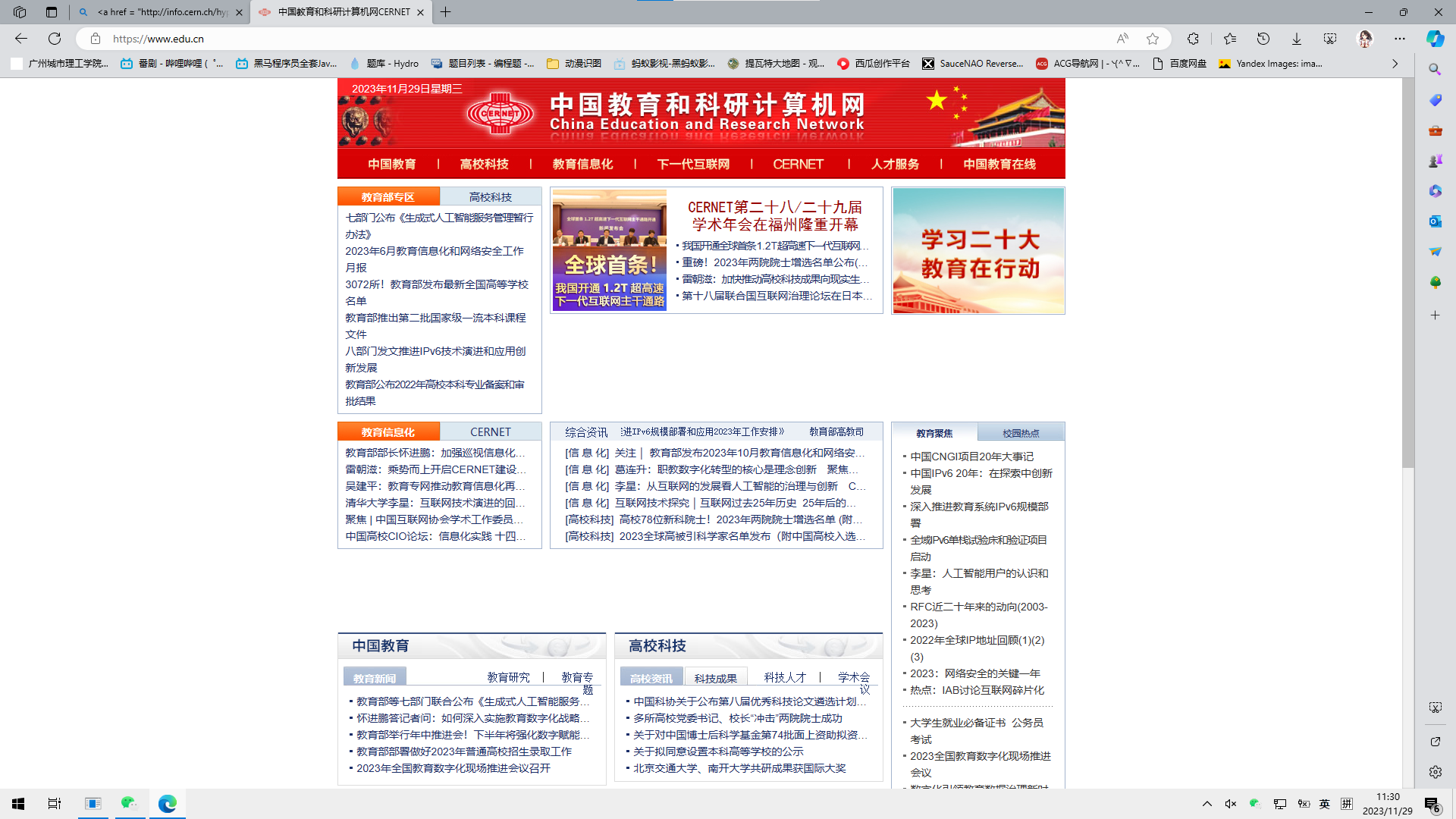The image size is (1456, 819).
Task: Open the 下一代互联网 navigation menu item
Action: [693, 165]
